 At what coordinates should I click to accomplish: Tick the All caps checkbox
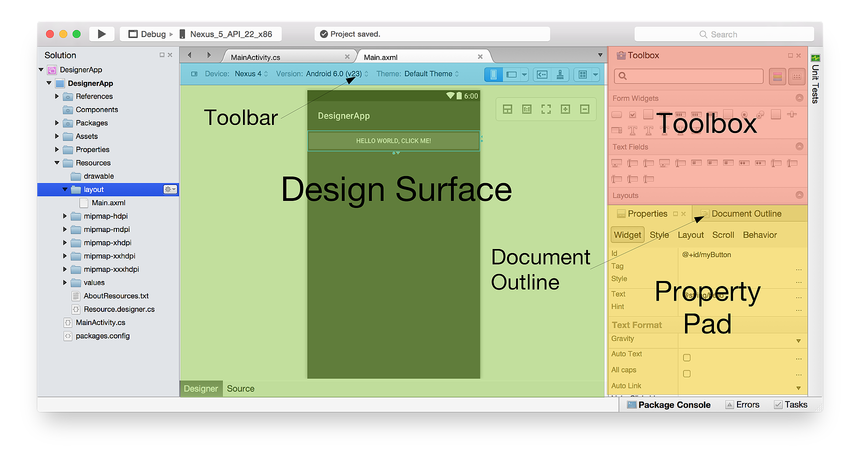pos(687,373)
